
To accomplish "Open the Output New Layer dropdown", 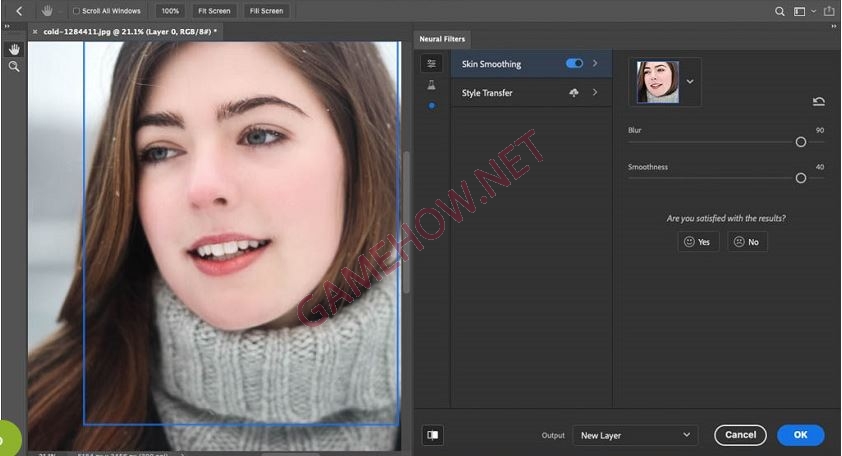I will pos(635,435).
